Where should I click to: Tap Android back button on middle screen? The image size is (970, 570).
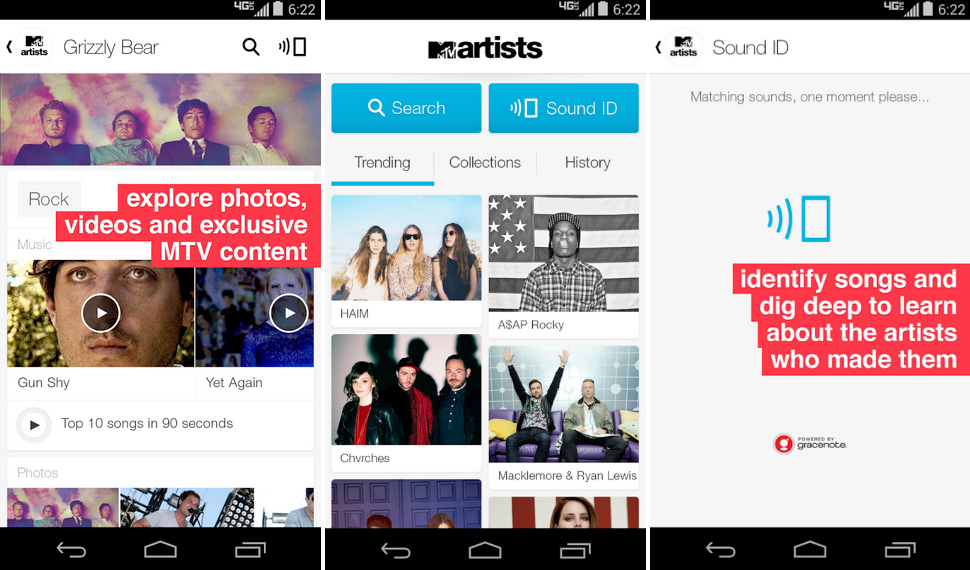coord(395,550)
